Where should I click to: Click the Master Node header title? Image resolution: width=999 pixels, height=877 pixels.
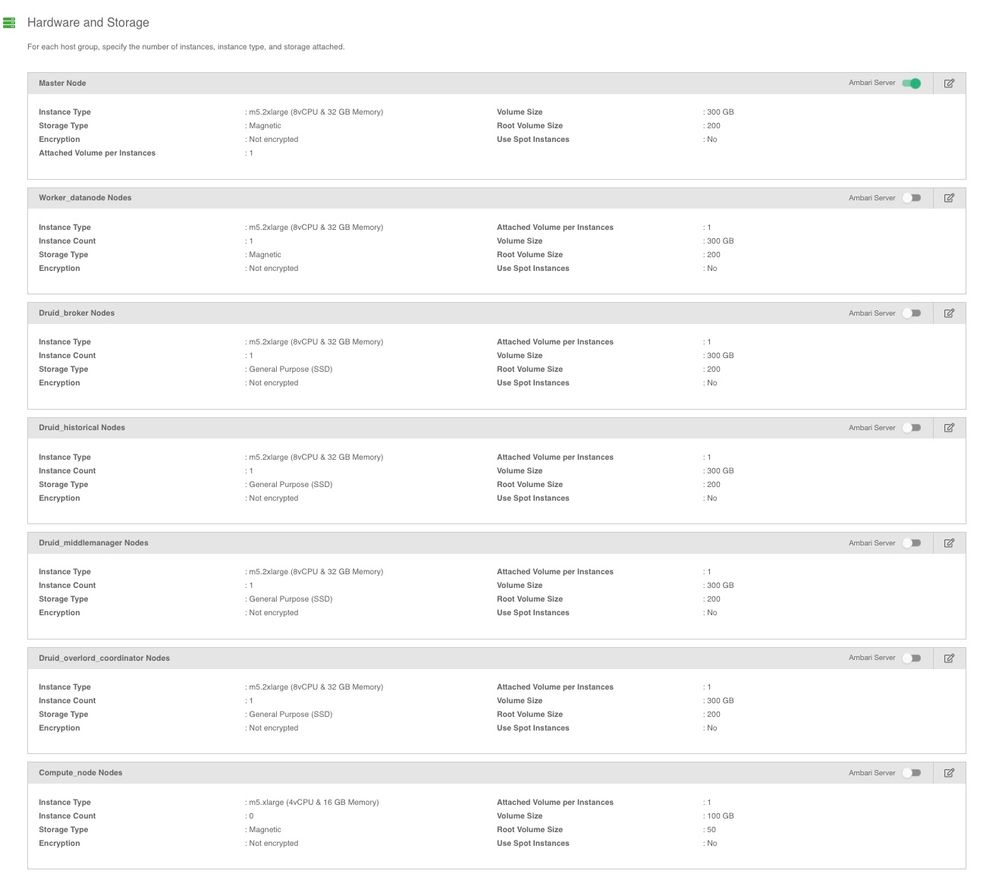coord(62,83)
